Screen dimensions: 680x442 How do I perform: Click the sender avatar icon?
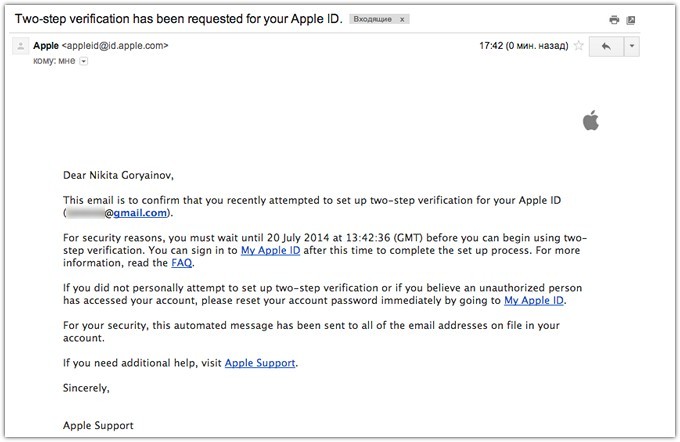18,46
